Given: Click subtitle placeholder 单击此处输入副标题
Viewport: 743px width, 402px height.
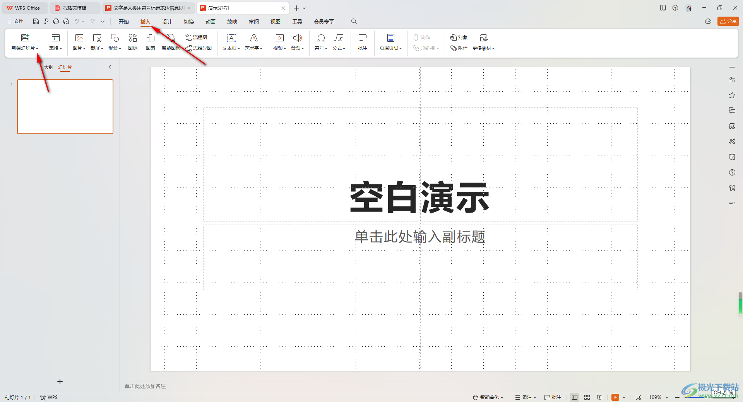Looking at the screenshot, I should (x=420, y=237).
